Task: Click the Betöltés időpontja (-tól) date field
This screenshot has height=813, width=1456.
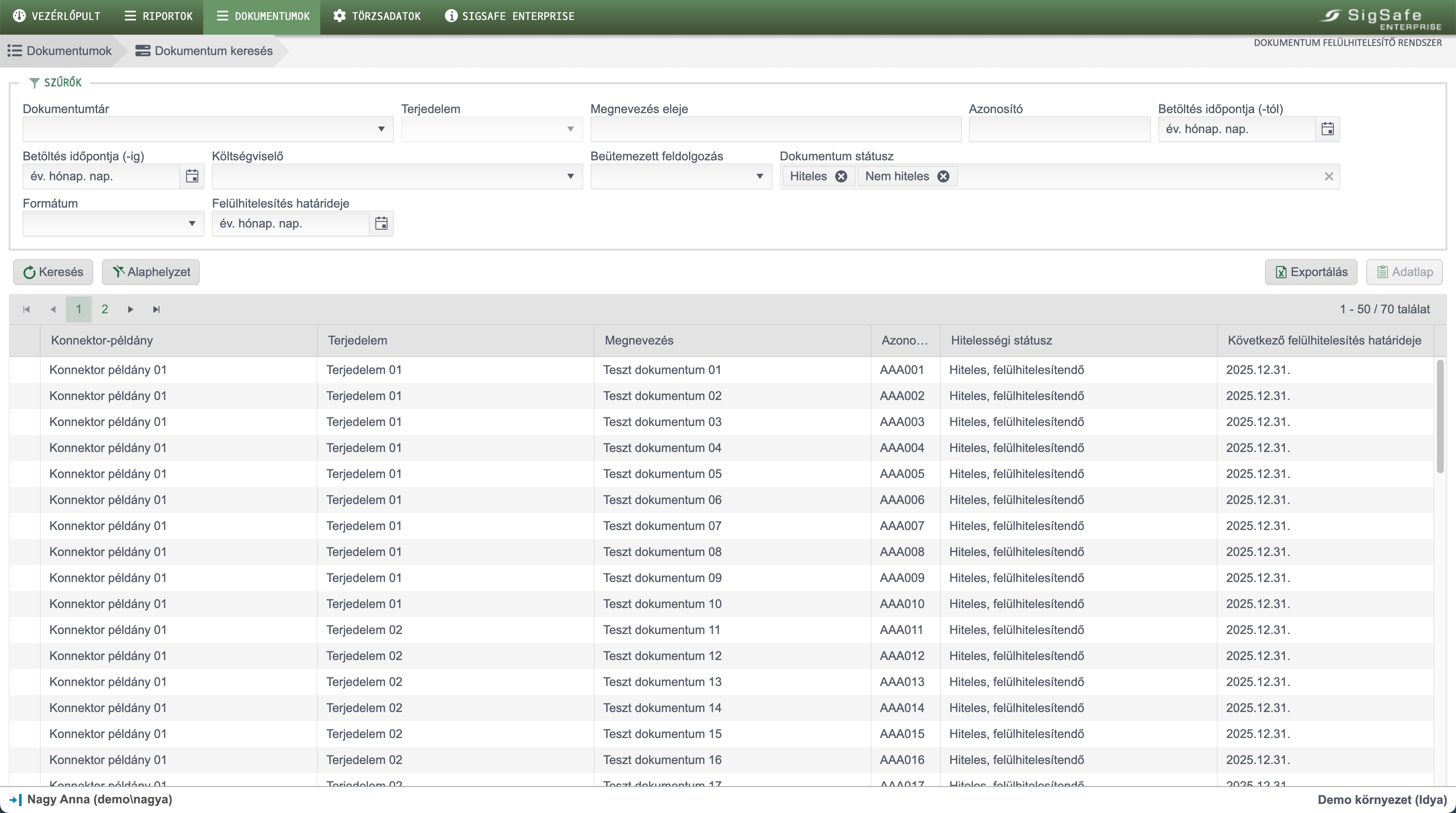Action: [x=1236, y=129]
